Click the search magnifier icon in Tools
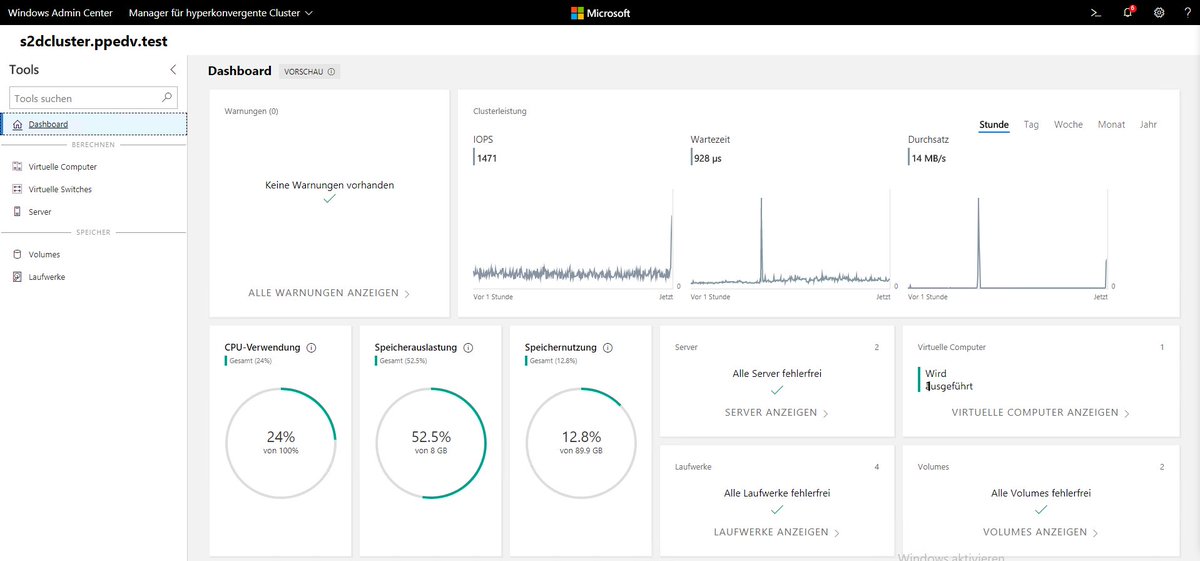 point(167,98)
